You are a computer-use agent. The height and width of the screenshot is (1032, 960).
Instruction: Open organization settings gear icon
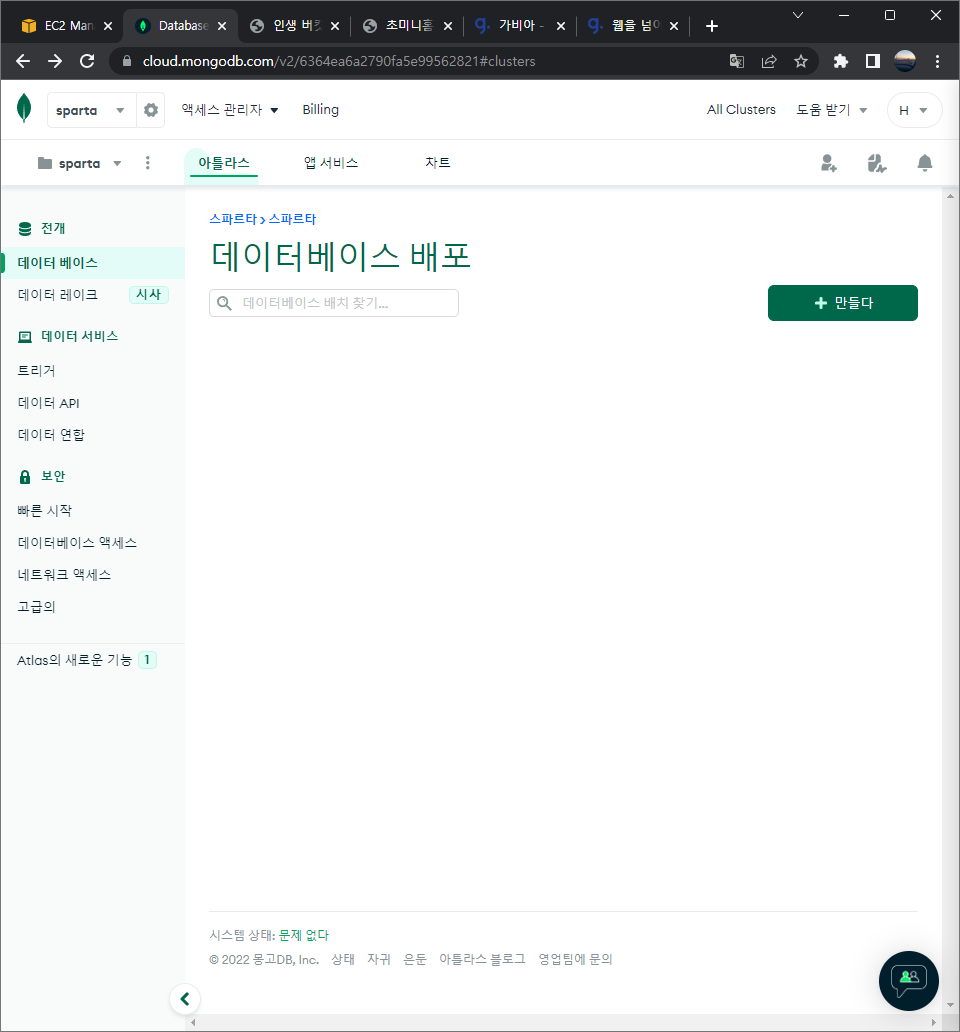pyautogui.click(x=151, y=110)
